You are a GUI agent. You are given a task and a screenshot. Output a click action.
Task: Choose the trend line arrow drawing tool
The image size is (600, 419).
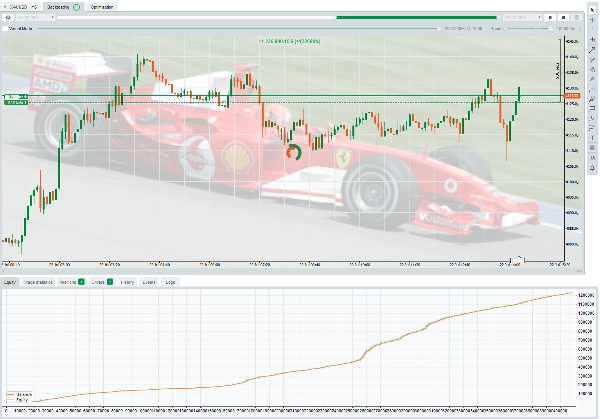point(592,50)
